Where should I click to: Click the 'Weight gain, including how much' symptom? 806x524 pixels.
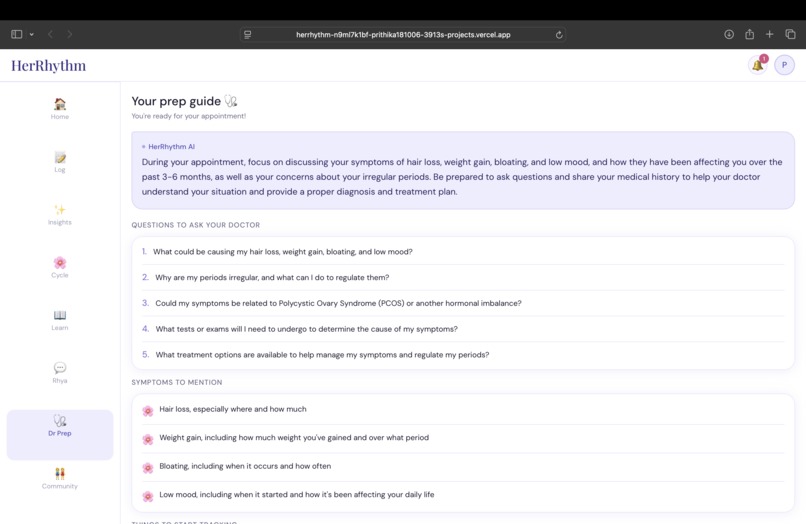click(x=294, y=438)
